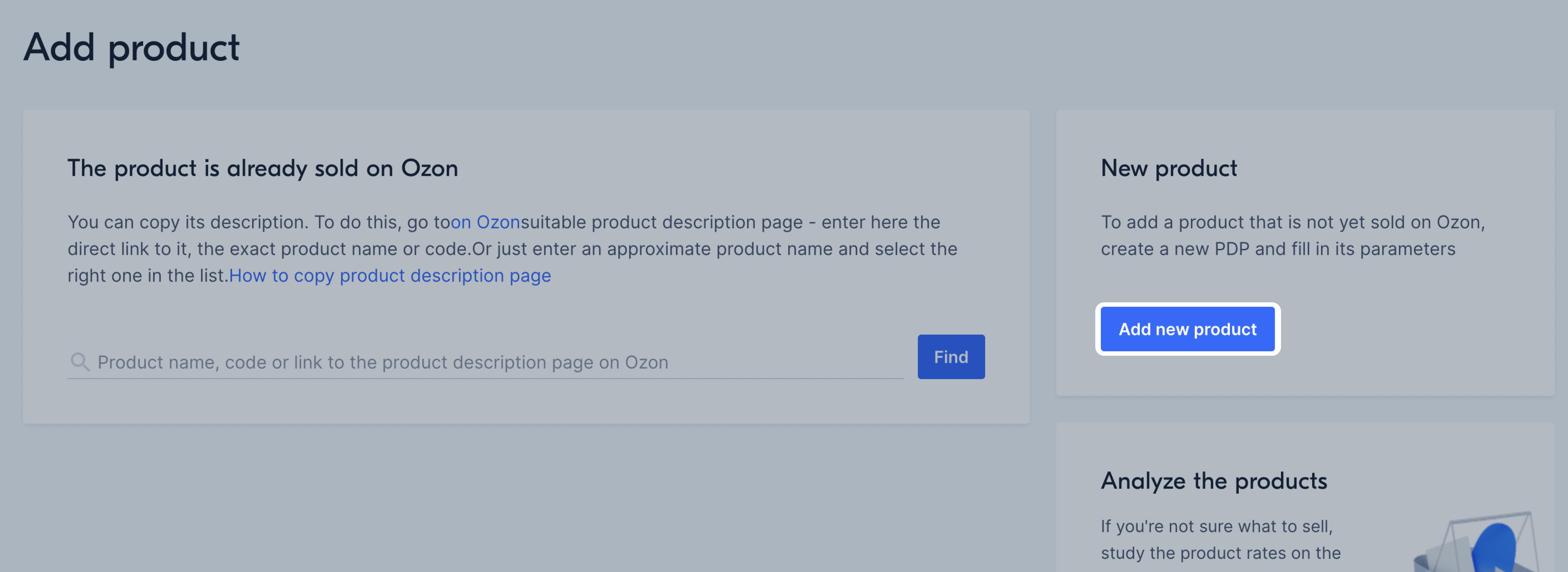The height and width of the screenshot is (572, 1568).
Task: Click the 'New product' card heading
Action: pyautogui.click(x=1169, y=168)
